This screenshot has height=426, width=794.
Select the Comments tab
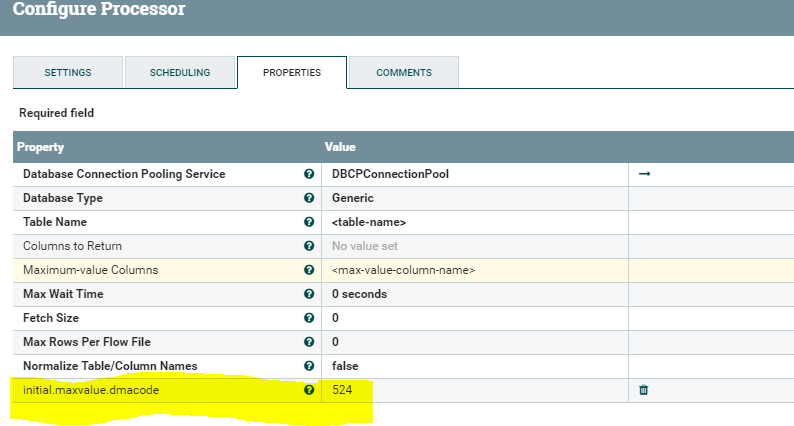(x=404, y=73)
